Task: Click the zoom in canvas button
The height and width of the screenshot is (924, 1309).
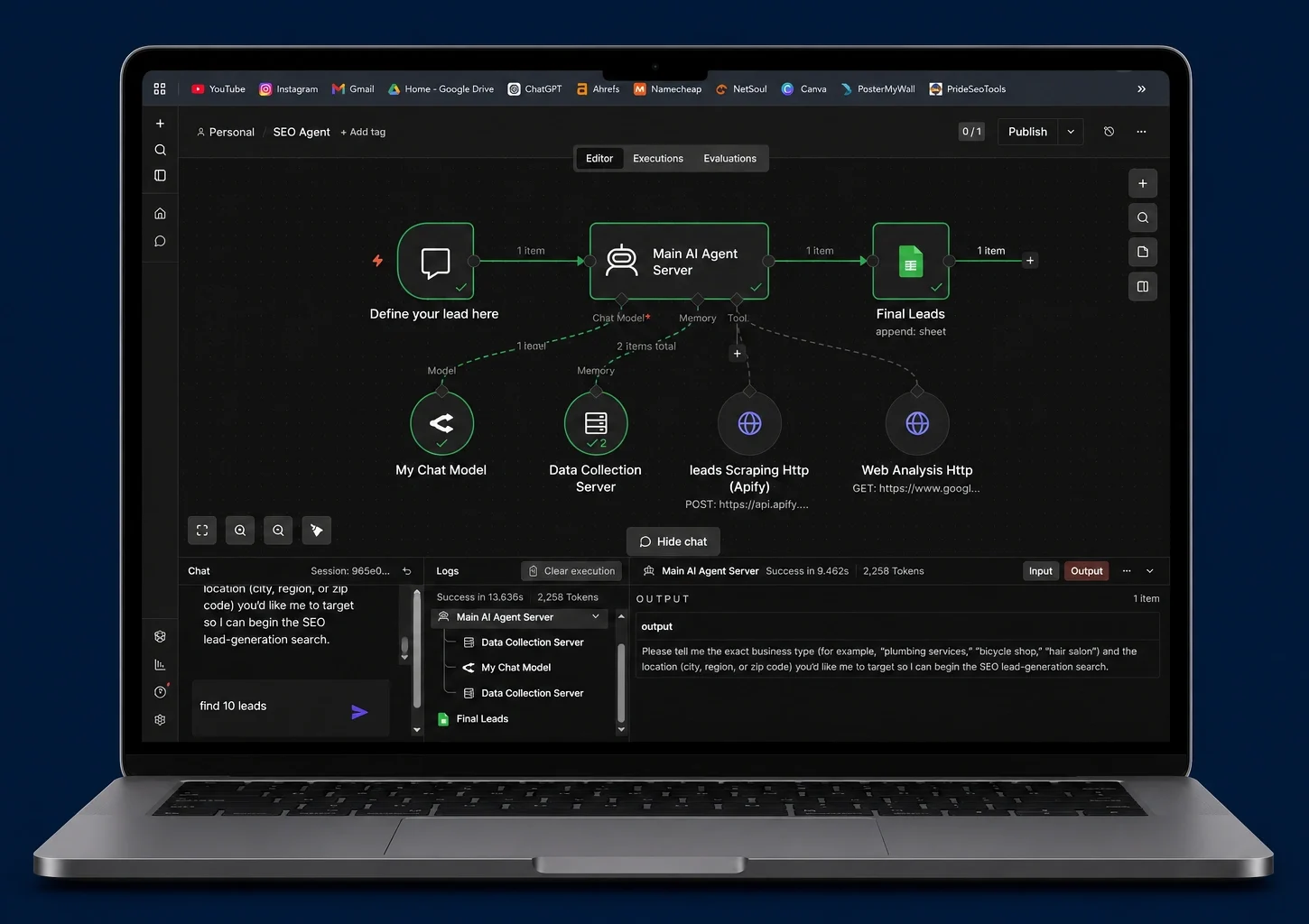Action: pyautogui.click(x=240, y=531)
